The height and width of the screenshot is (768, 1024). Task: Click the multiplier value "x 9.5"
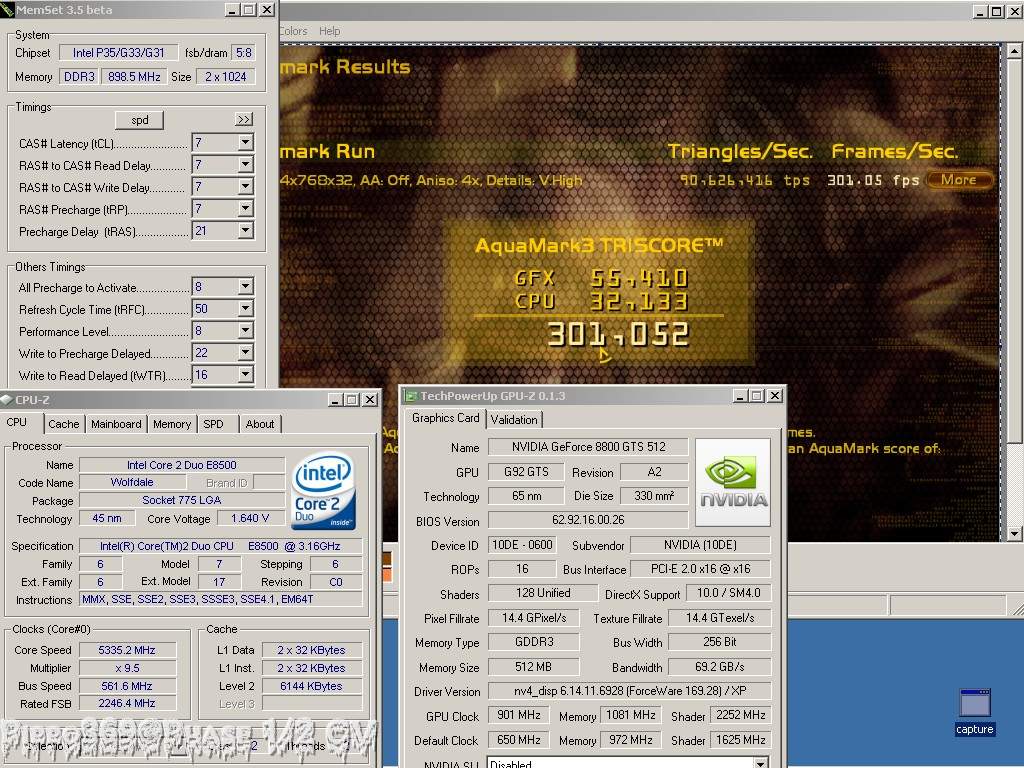pyautogui.click(x=127, y=668)
